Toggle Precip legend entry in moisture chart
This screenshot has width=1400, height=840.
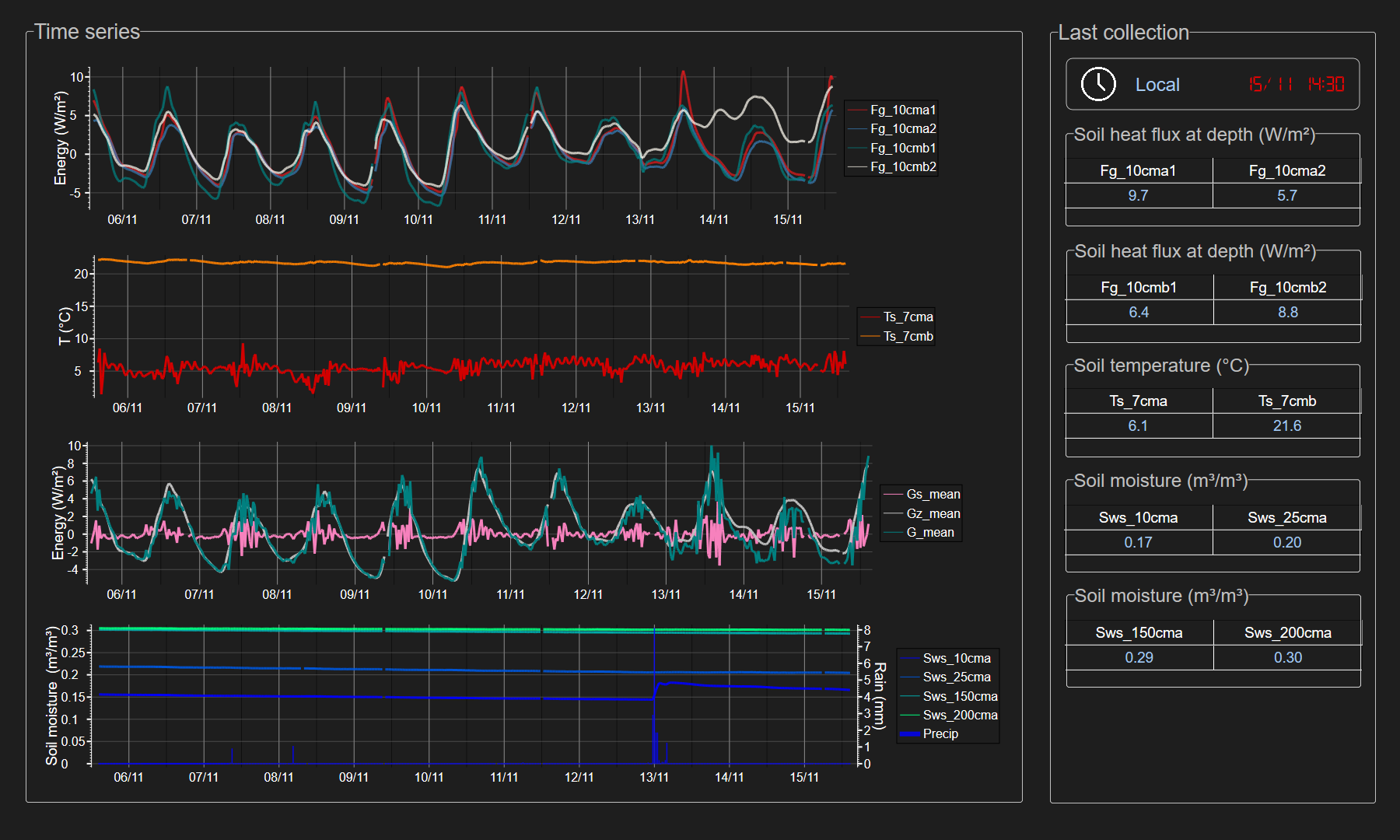click(940, 733)
